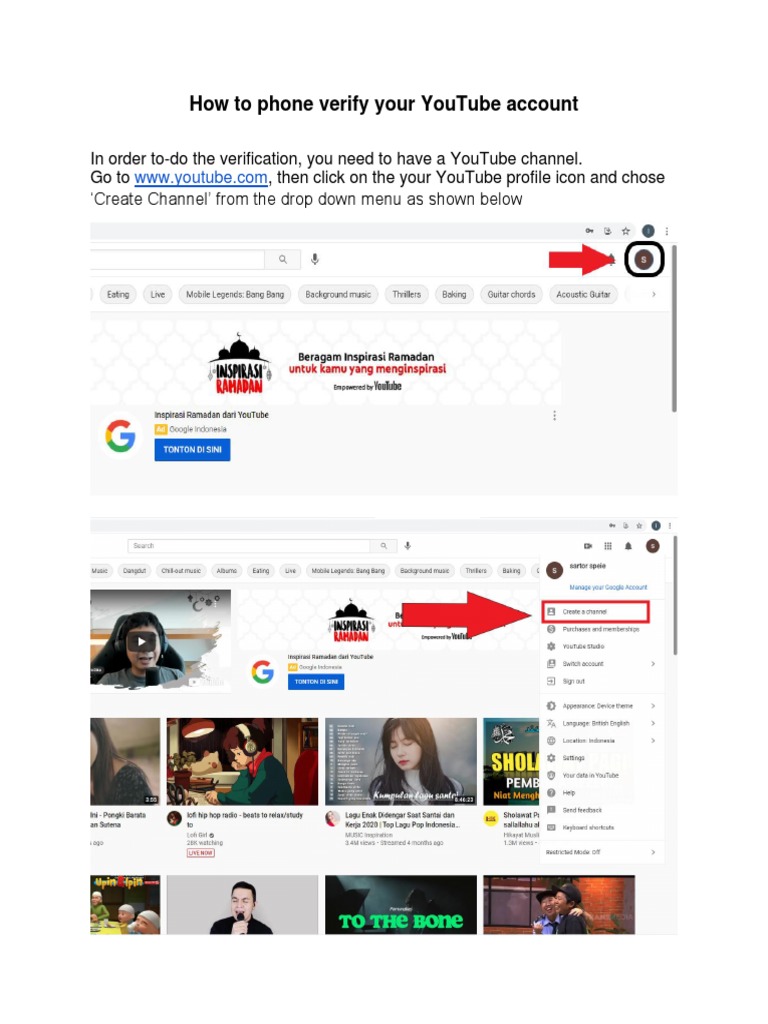Screen dimensions: 768x1024
Task: Click the search magnifier button in the first screenshot
Action: tap(283, 259)
